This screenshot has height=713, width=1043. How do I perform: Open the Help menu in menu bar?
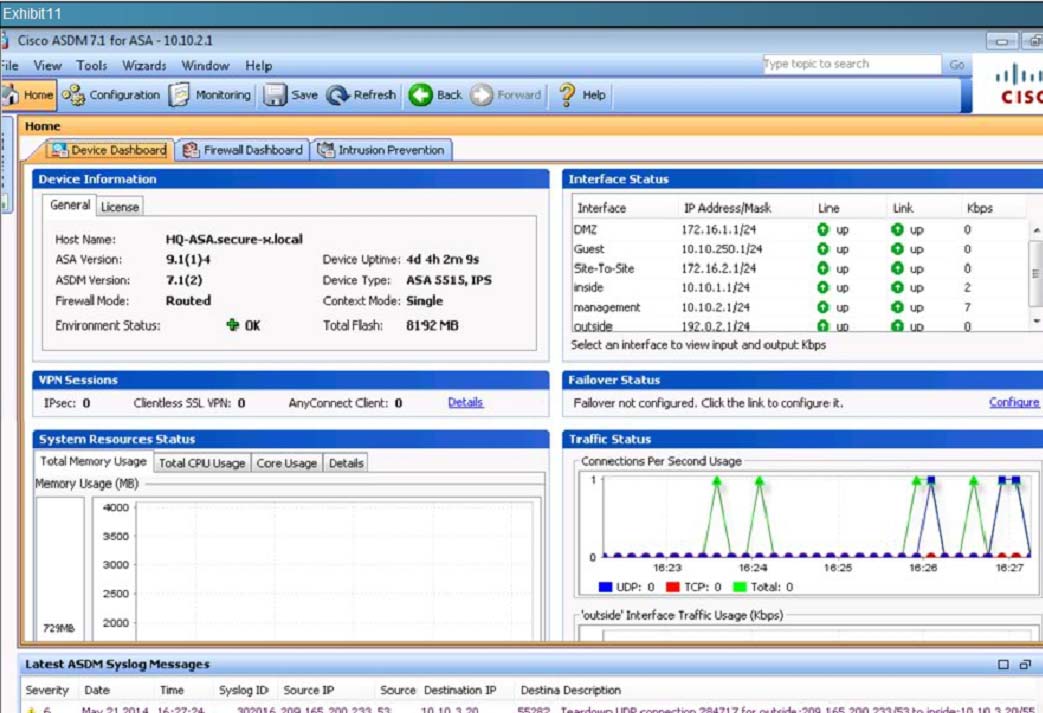tap(258, 65)
